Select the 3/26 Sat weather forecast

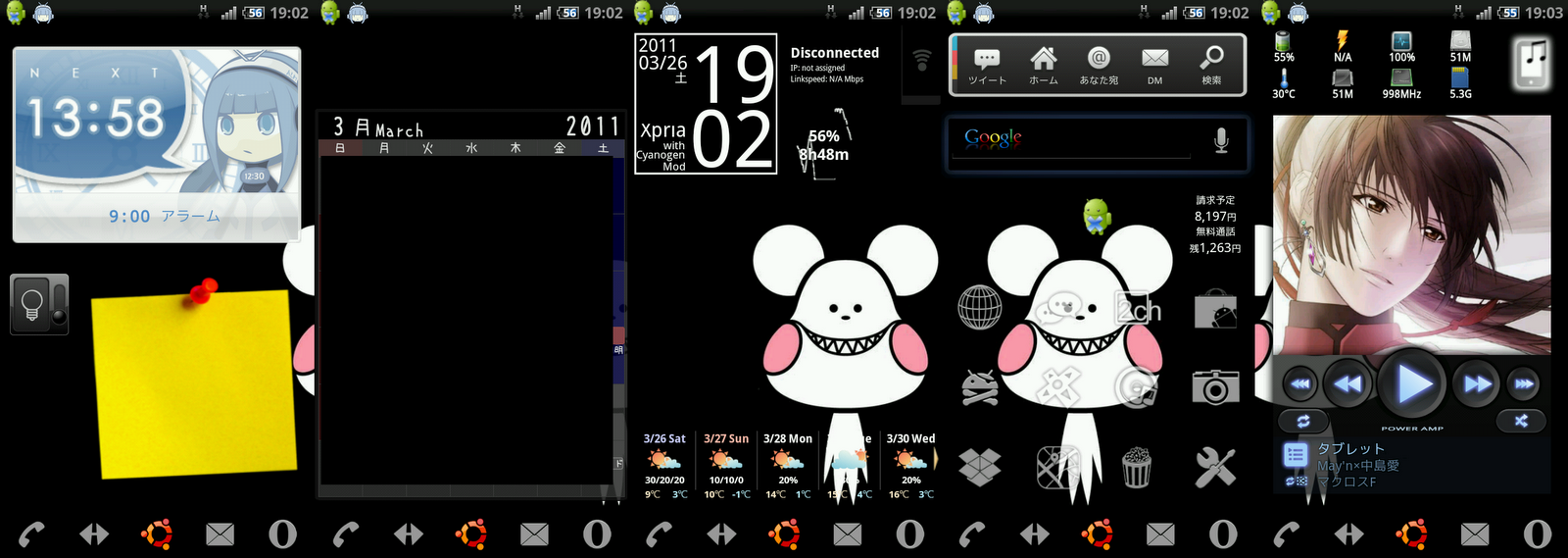(x=664, y=467)
